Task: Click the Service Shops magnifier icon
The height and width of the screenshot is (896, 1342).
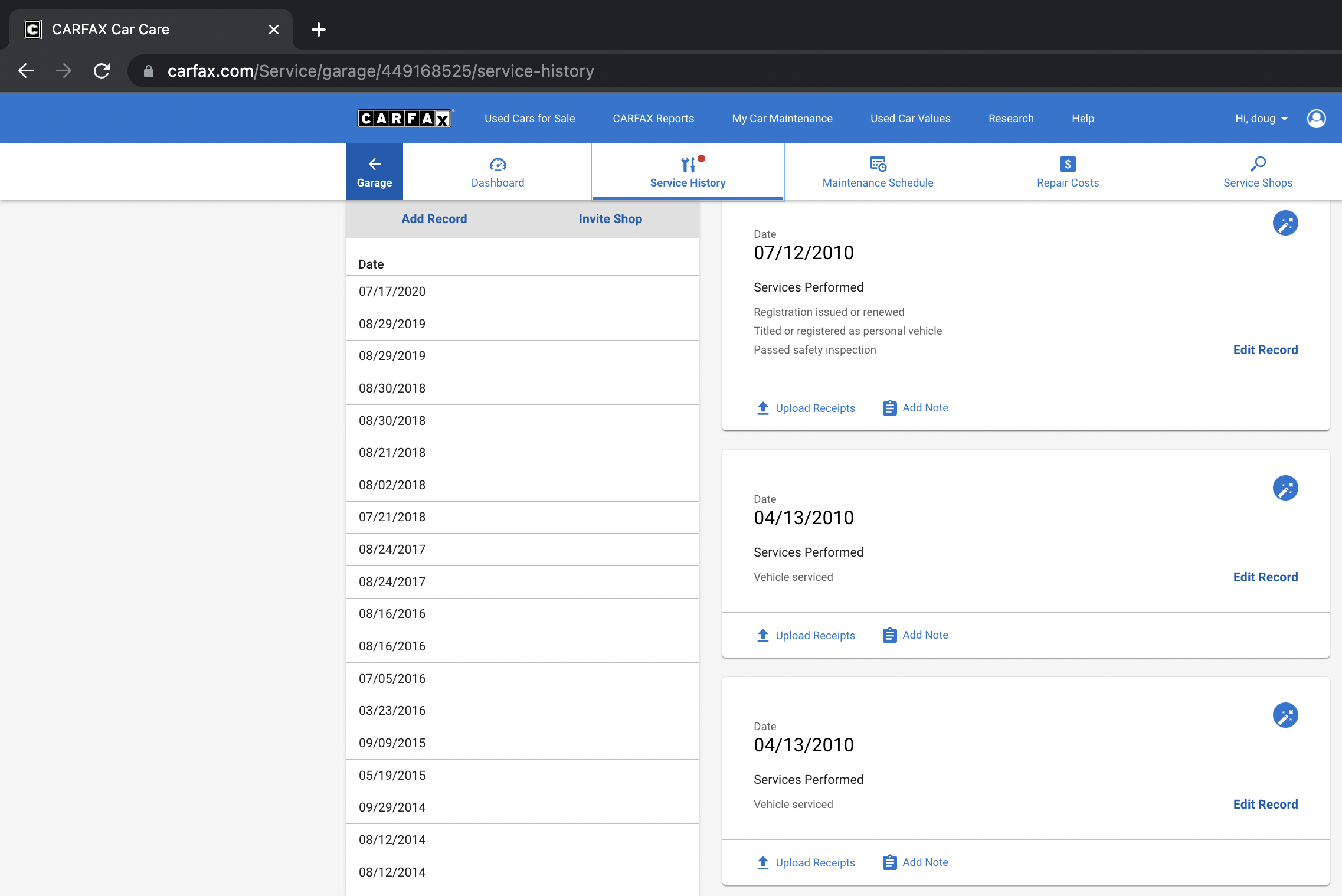Action: pos(1258,163)
